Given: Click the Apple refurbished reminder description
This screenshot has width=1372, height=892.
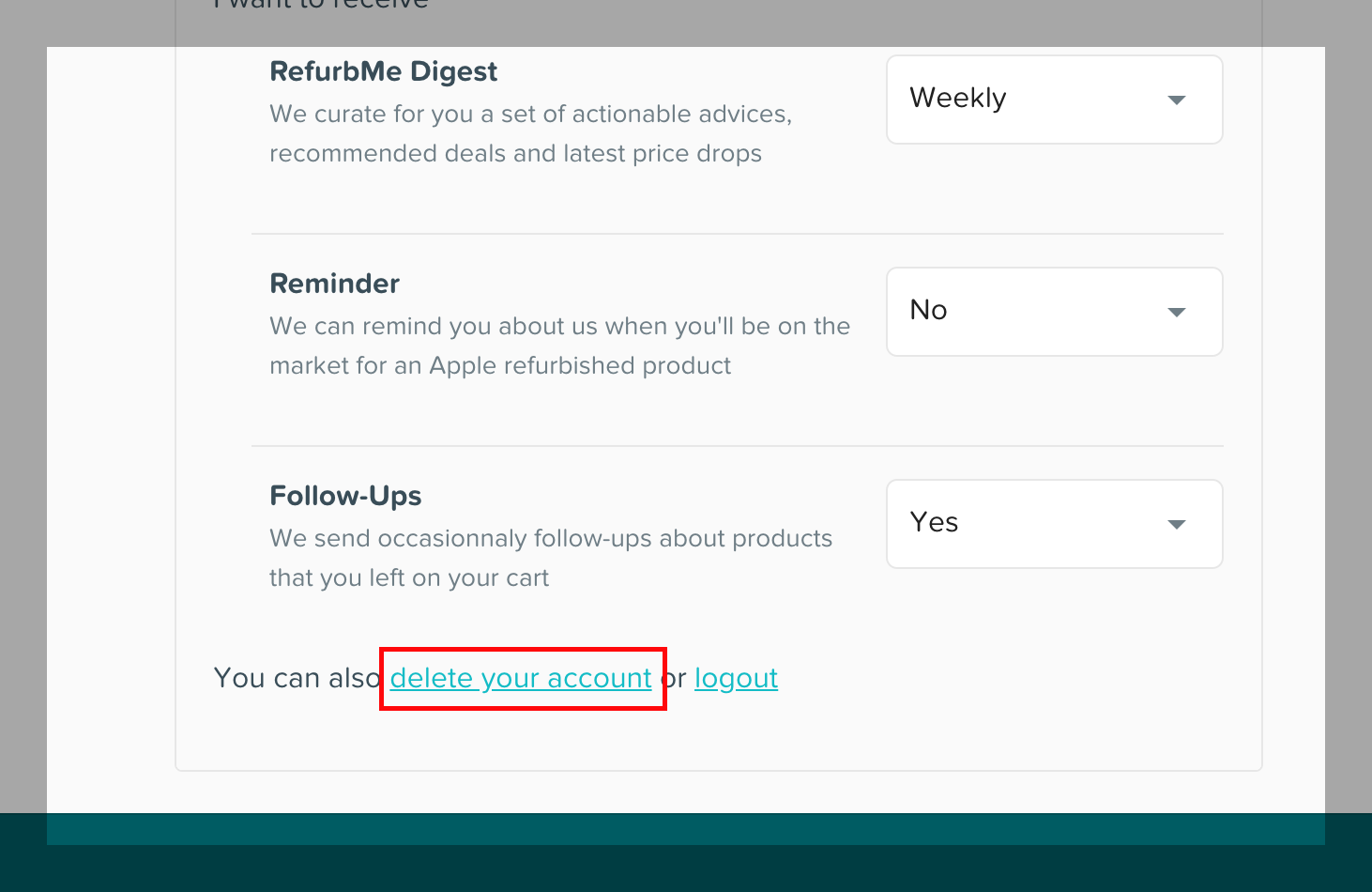Looking at the screenshot, I should (559, 346).
